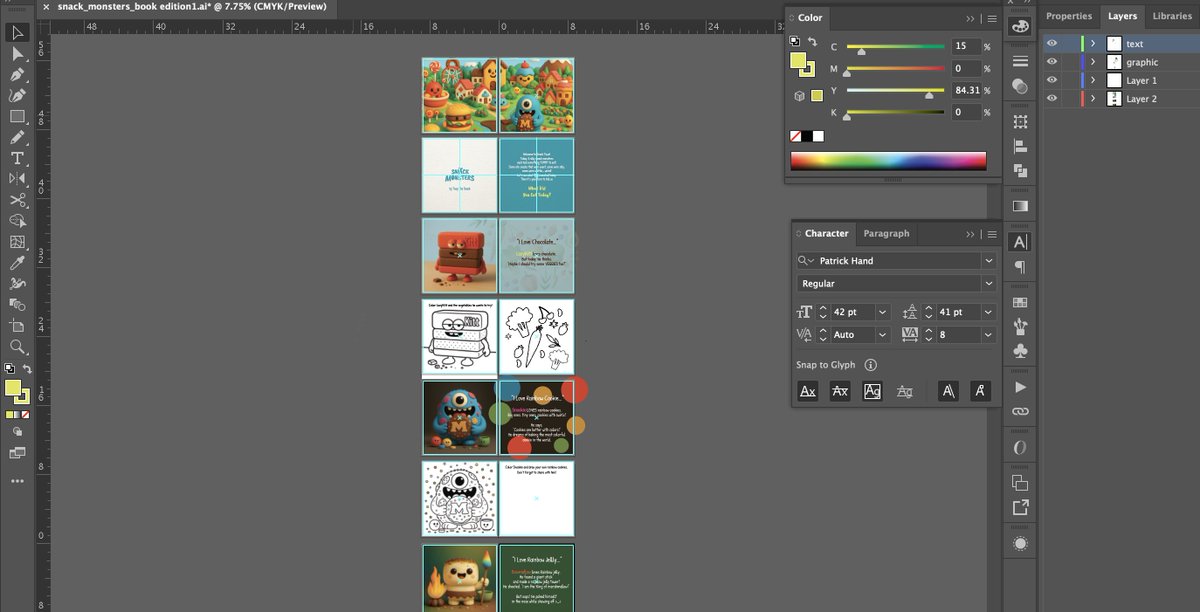
Task: Open leading dropdown at 41 pt
Action: (989, 312)
